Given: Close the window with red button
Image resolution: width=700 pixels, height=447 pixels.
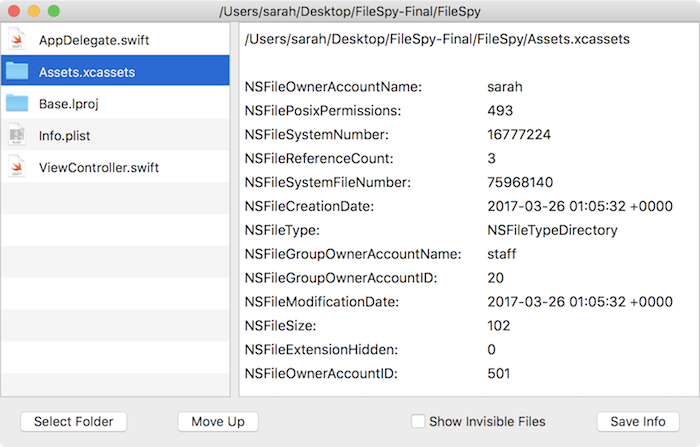Looking at the screenshot, I should [14, 11].
